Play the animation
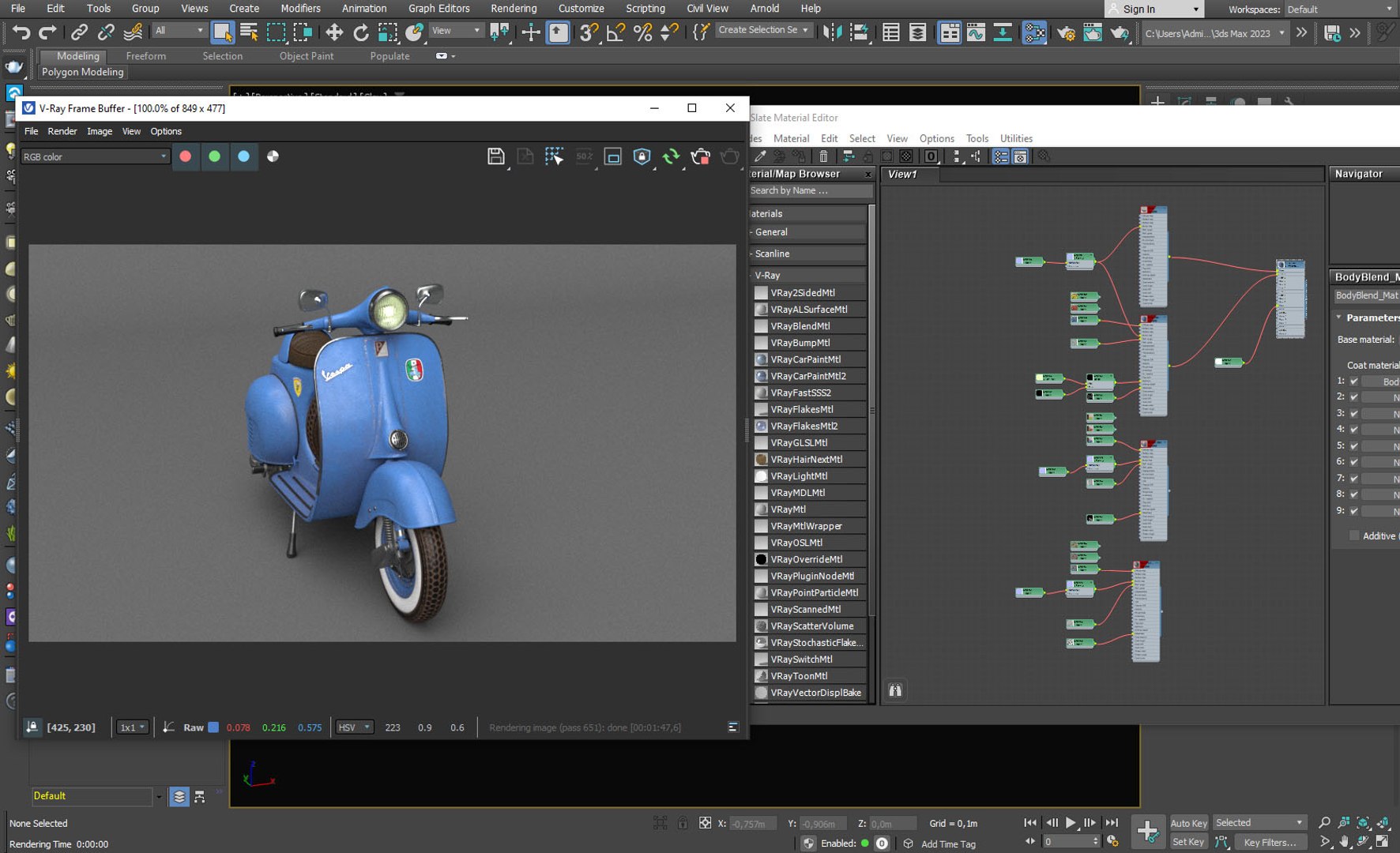 point(1071,822)
